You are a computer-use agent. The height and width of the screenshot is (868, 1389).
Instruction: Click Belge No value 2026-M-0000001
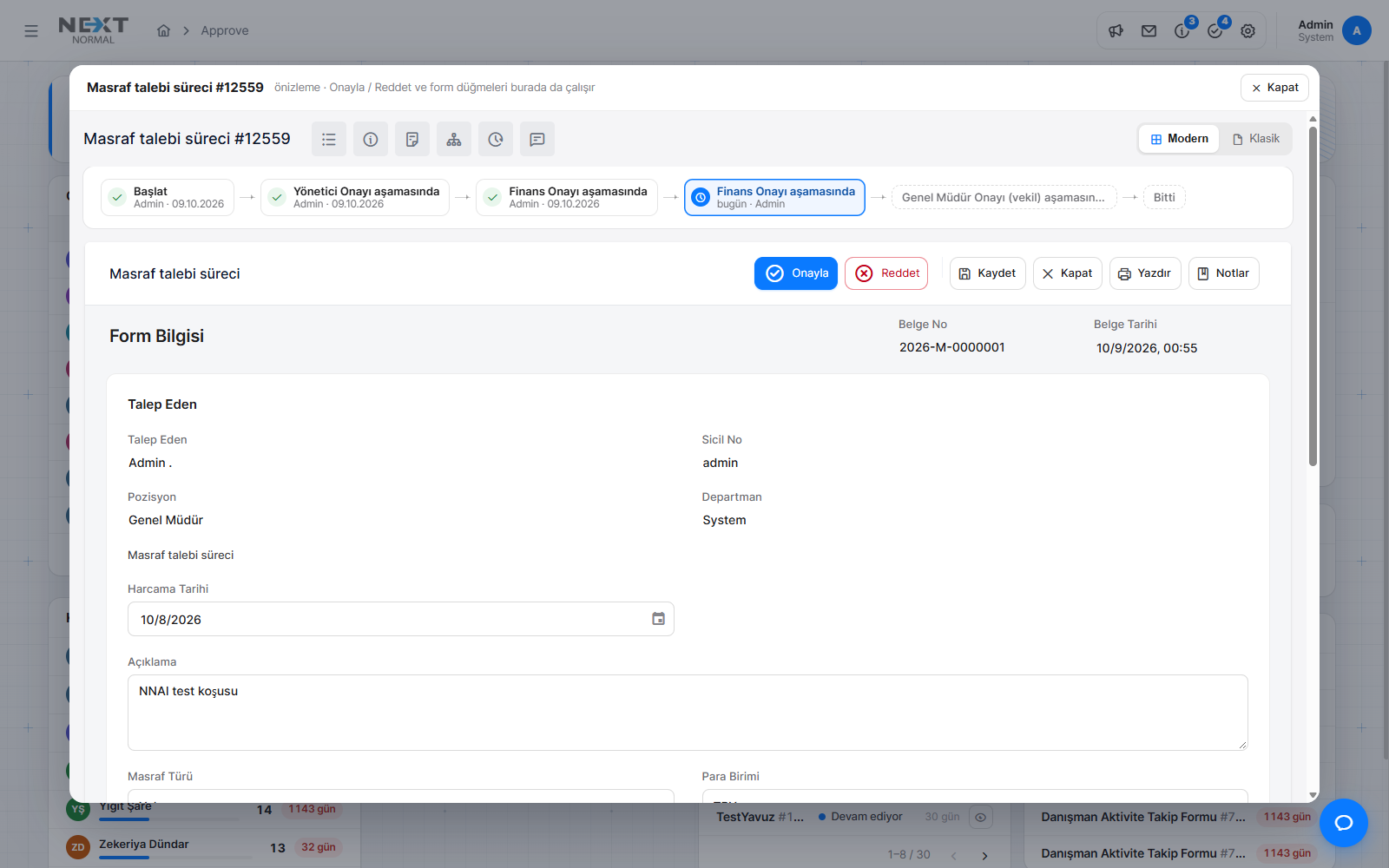point(952,347)
